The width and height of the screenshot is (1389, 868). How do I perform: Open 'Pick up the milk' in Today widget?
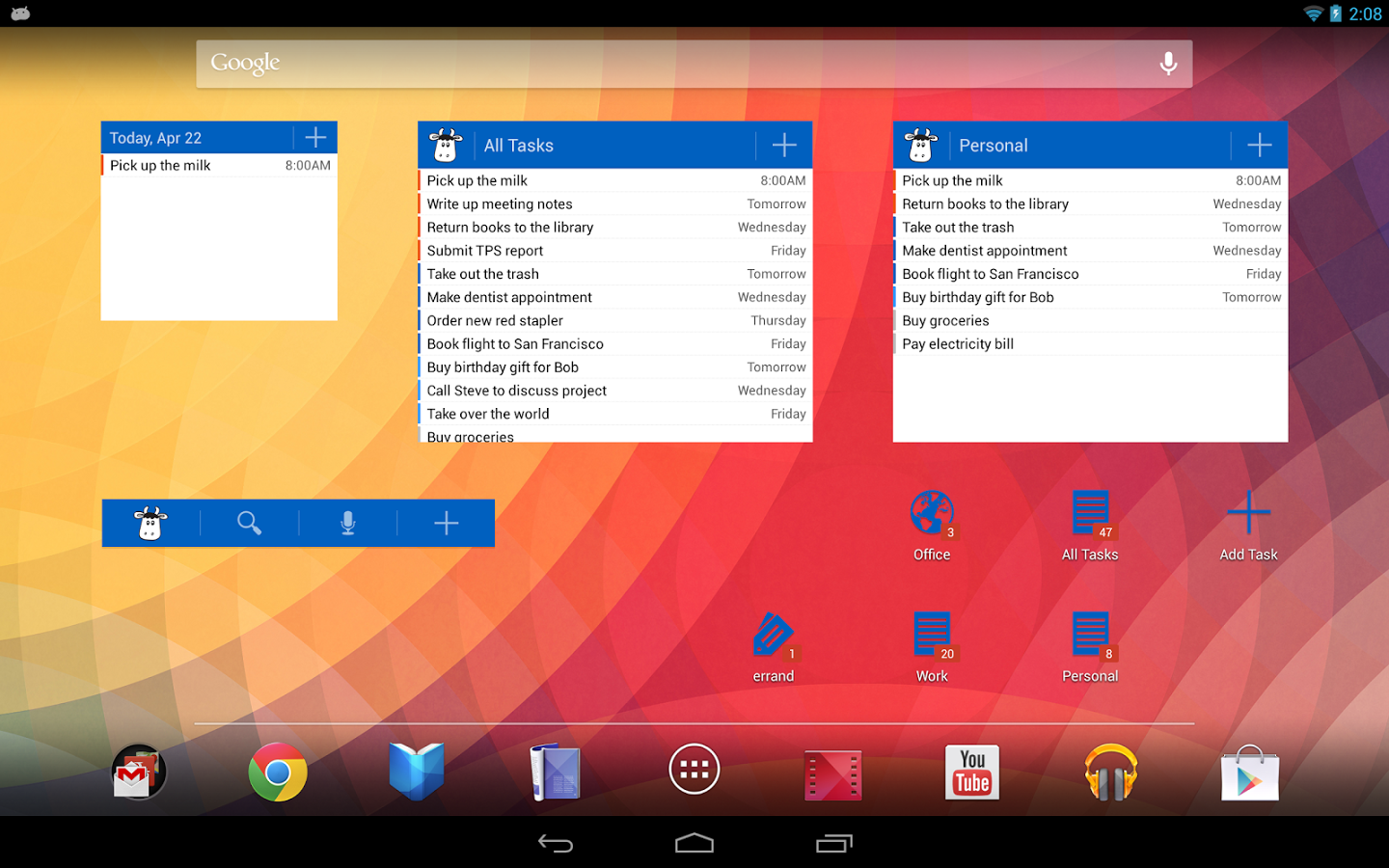(x=219, y=165)
